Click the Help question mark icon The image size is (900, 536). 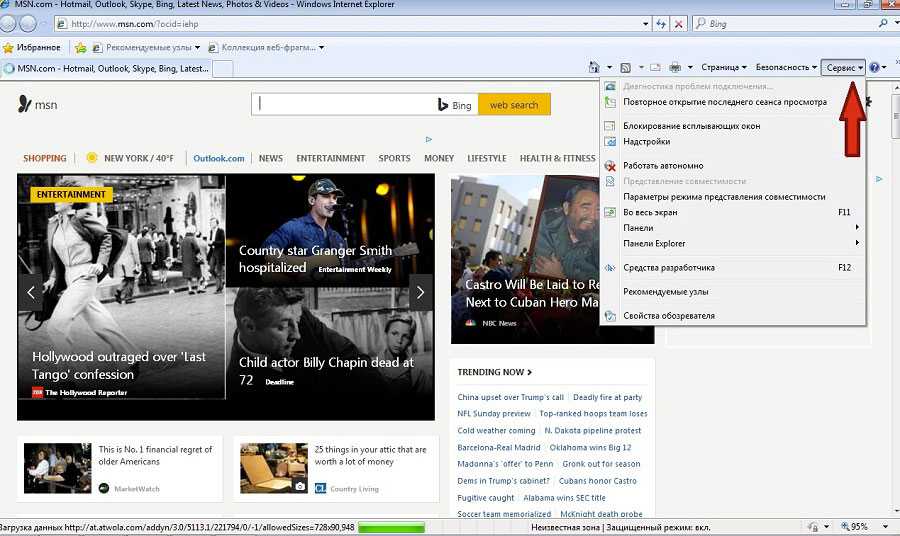873,67
